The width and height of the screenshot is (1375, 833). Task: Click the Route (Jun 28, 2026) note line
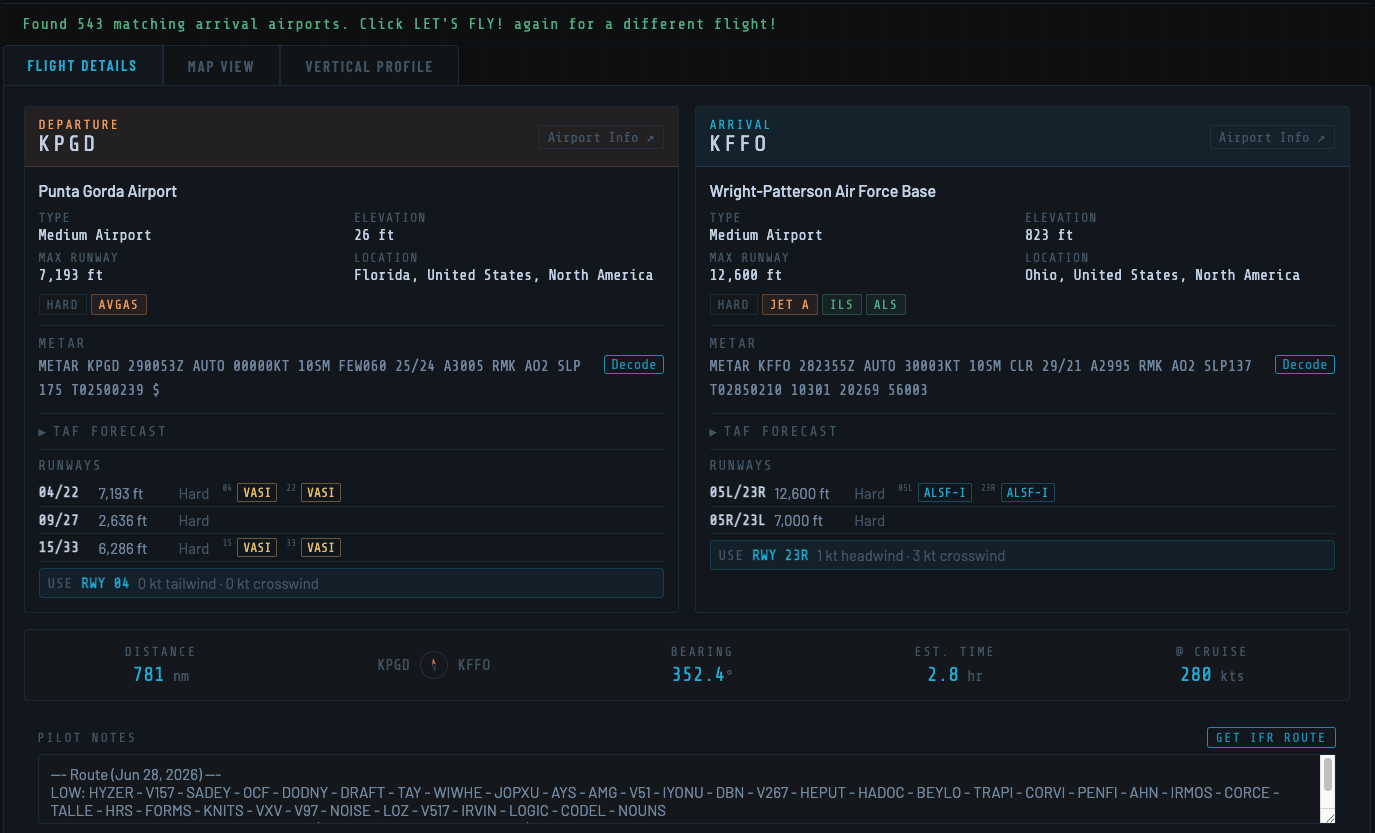click(x=136, y=775)
